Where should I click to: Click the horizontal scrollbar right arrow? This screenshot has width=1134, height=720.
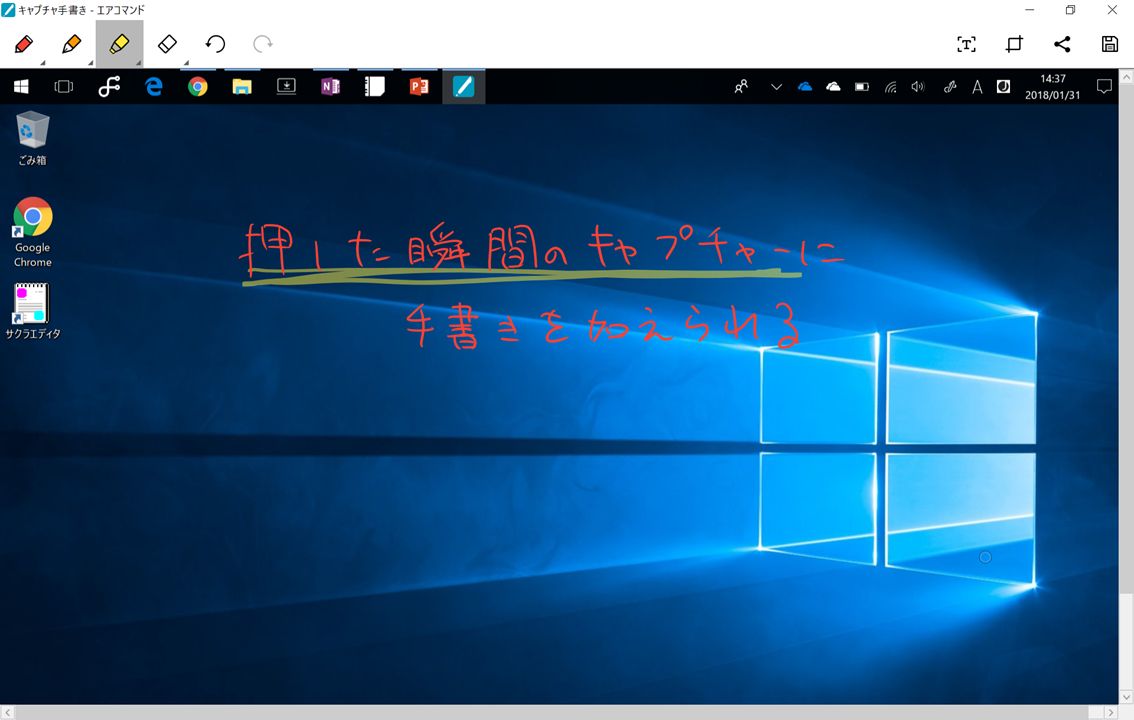click(x=1112, y=713)
